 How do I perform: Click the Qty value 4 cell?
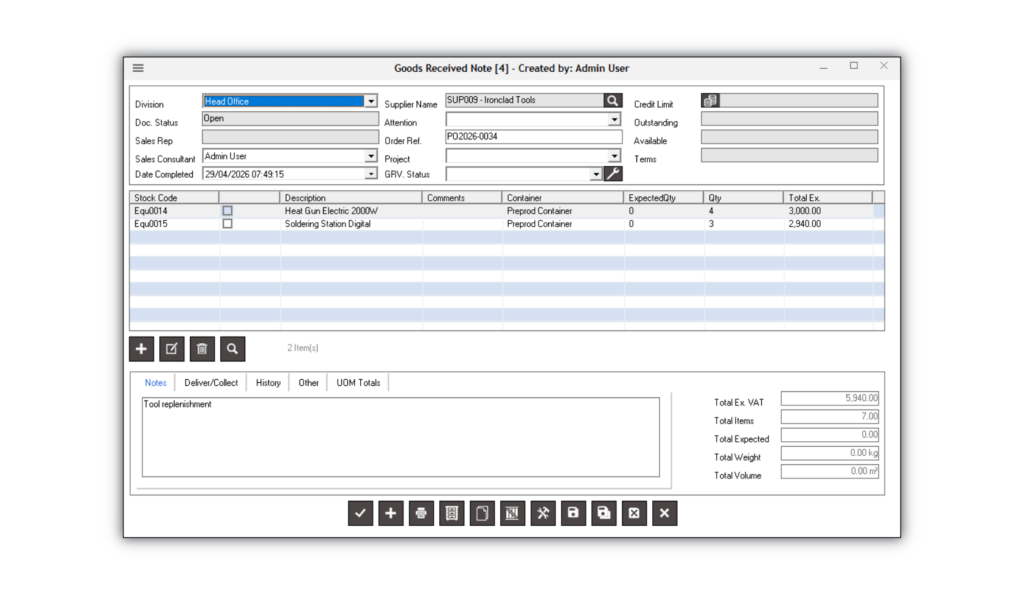click(x=744, y=211)
